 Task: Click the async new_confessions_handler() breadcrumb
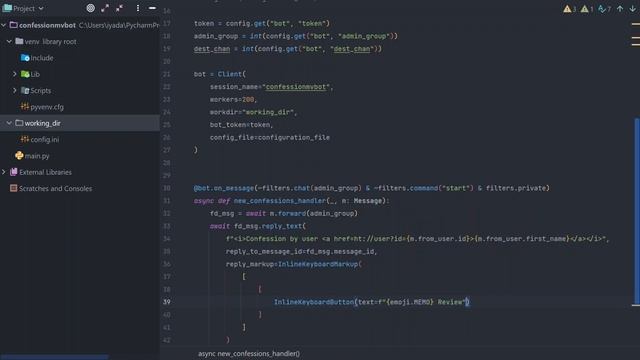[x=249, y=353]
